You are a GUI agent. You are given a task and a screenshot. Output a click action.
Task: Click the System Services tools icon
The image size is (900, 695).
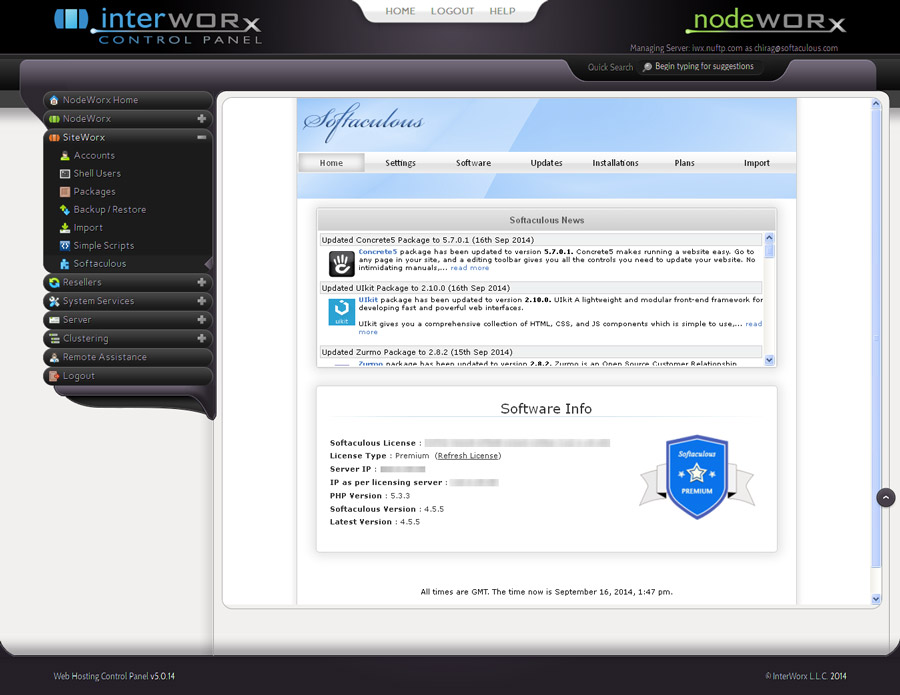[54, 301]
